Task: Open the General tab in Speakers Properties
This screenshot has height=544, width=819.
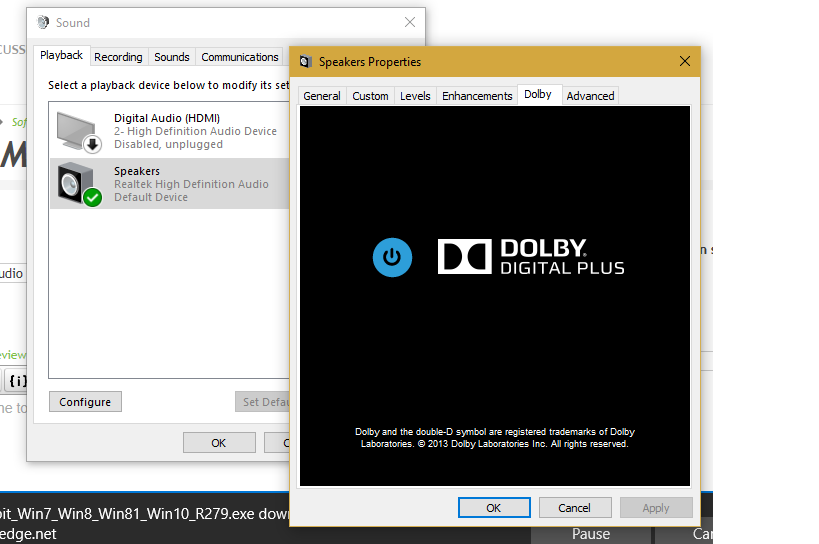Action: tap(322, 96)
